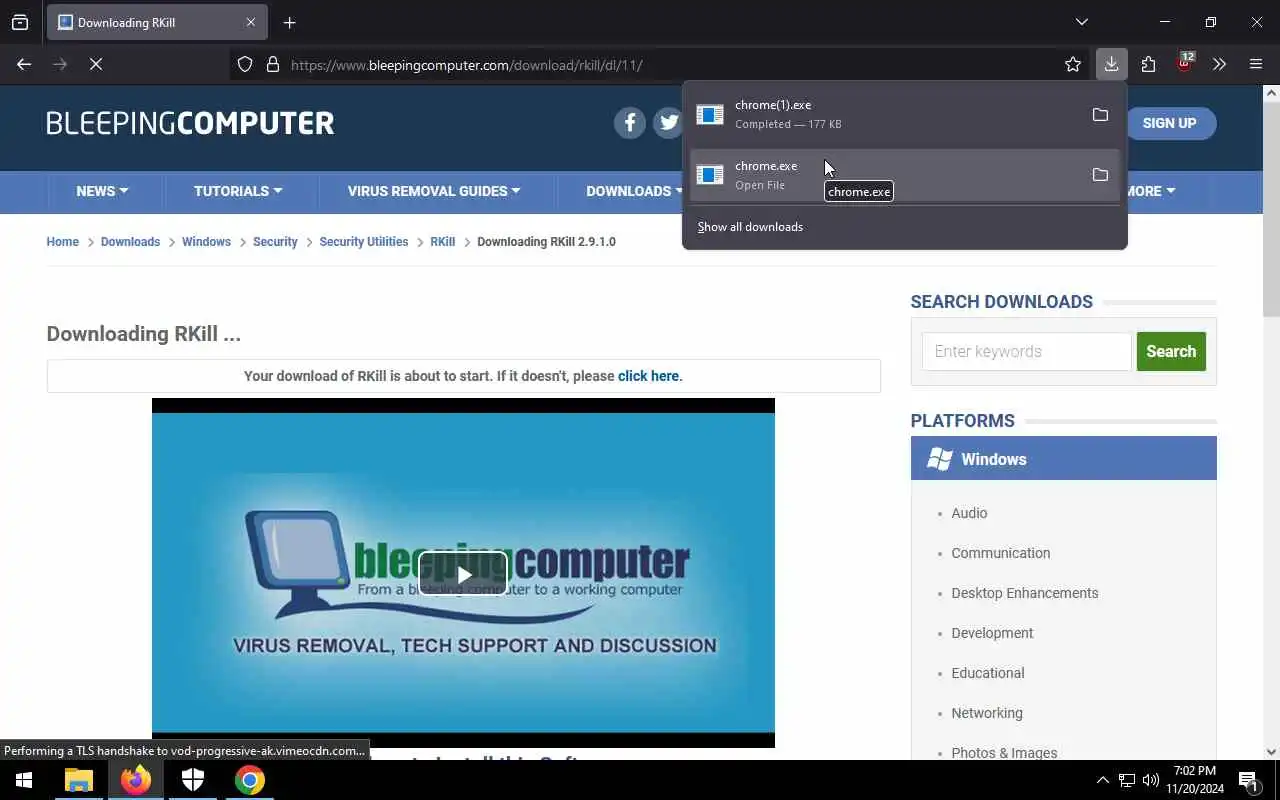Viewport: 1280px width, 800px height.
Task: Open Windows Security from the taskbar
Action: point(193,780)
